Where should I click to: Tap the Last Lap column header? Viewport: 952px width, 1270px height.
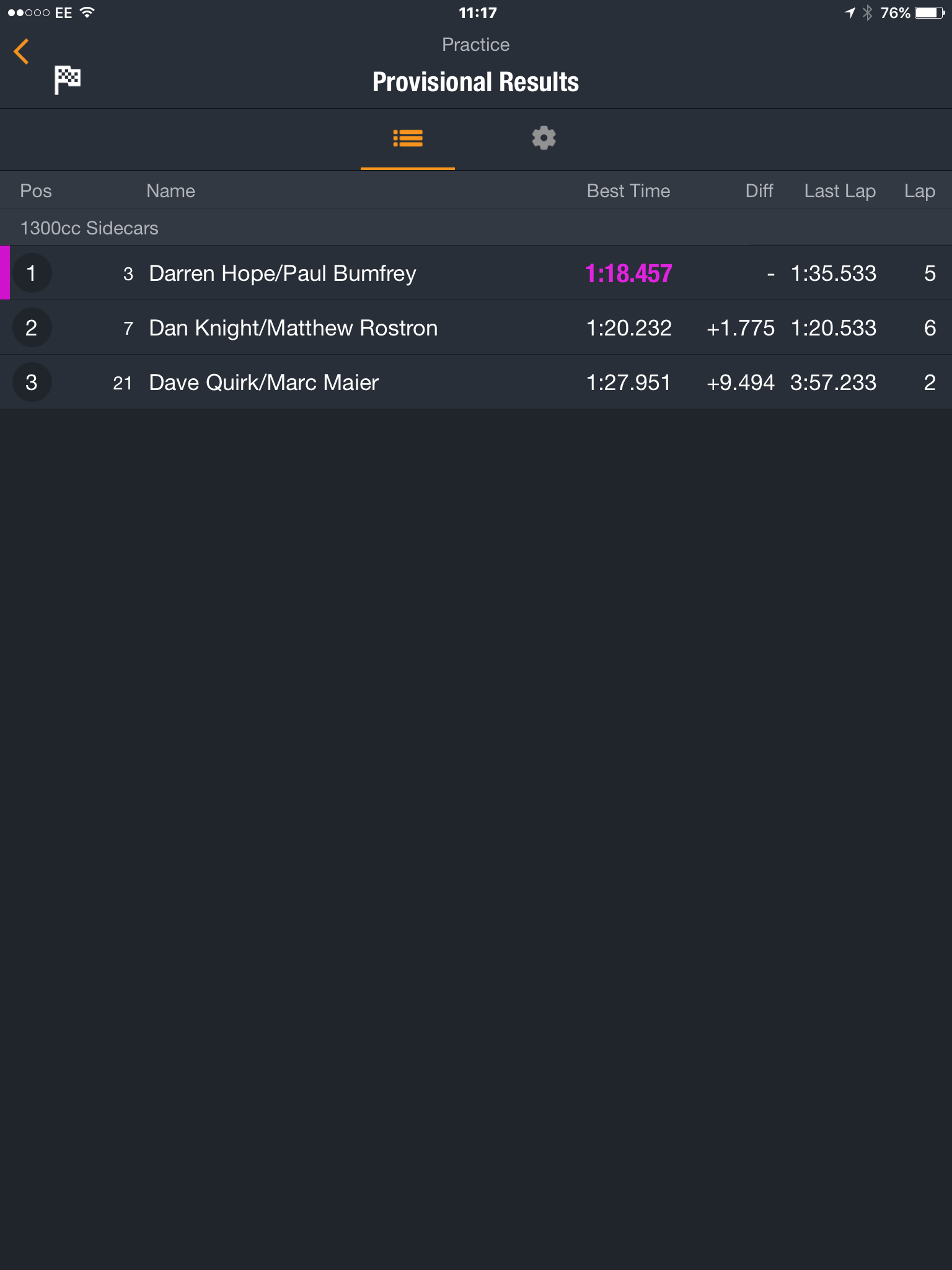840,191
